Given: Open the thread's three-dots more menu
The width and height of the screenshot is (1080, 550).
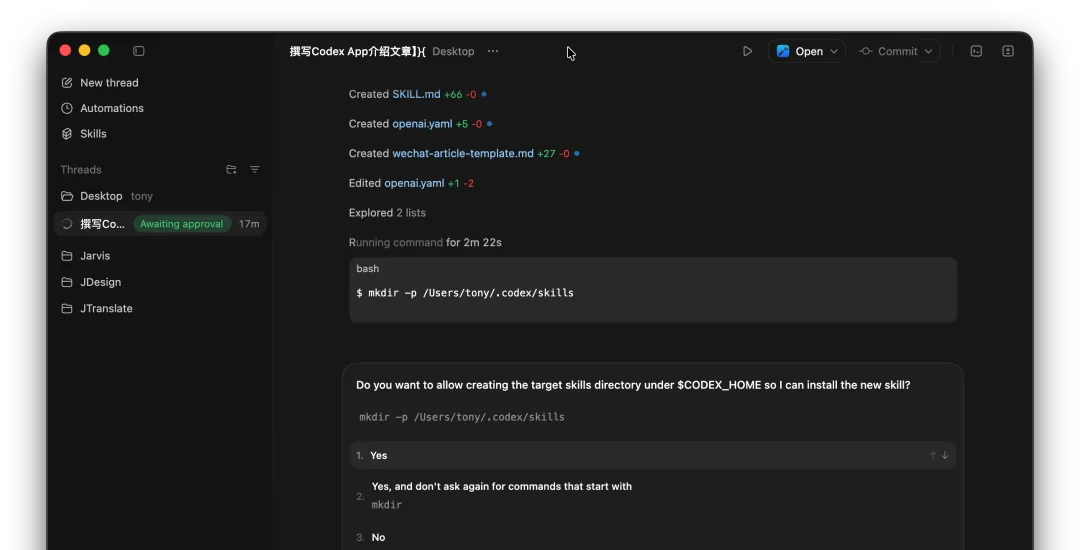Looking at the screenshot, I should 493,51.
